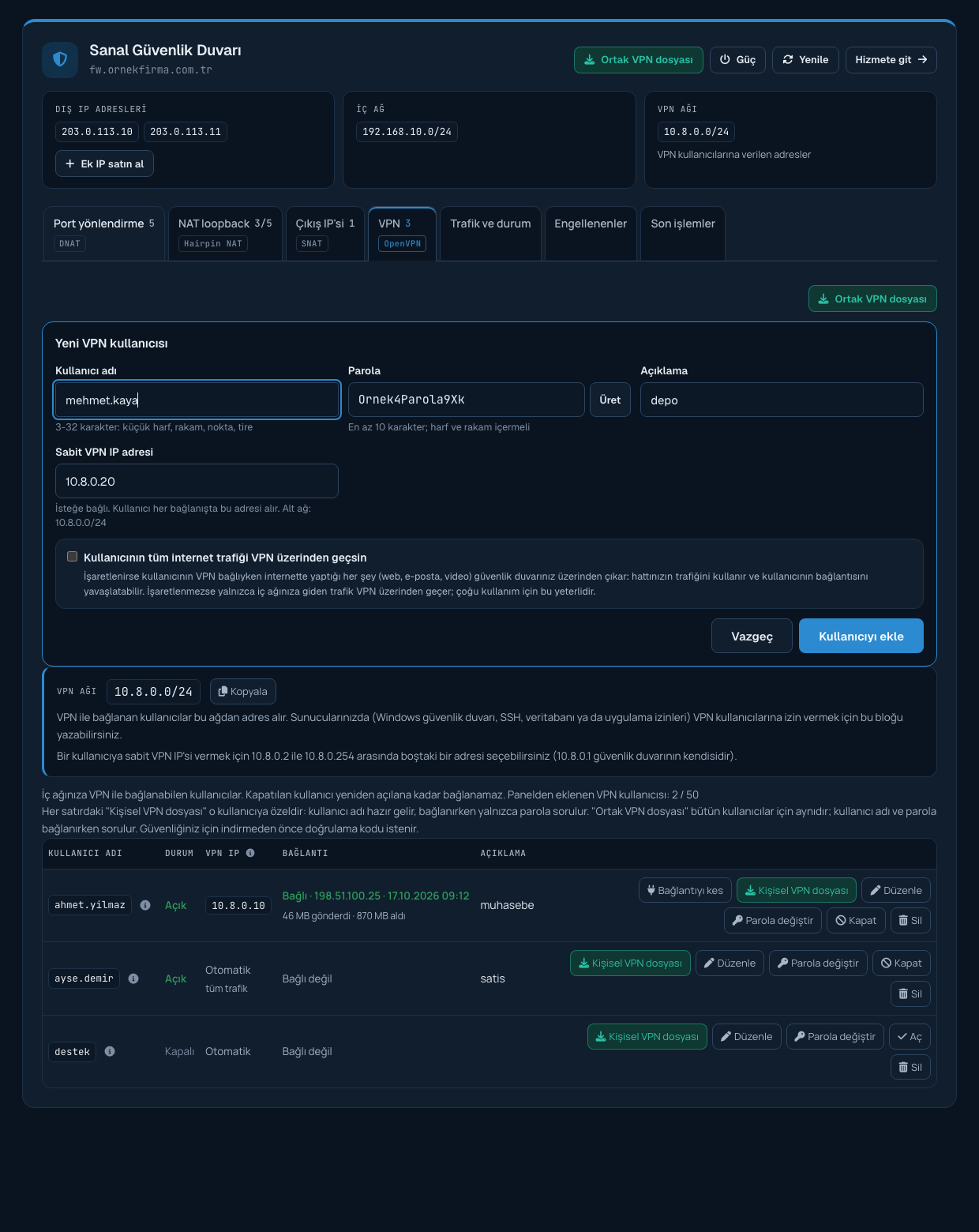Click info icon next to ayse.demir
The image size is (979, 1232).
pos(133,978)
